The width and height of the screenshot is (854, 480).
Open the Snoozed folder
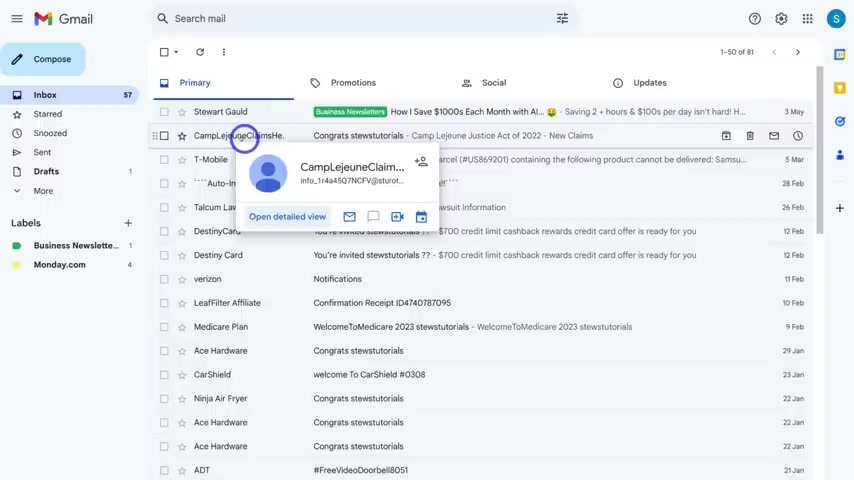point(70,133)
